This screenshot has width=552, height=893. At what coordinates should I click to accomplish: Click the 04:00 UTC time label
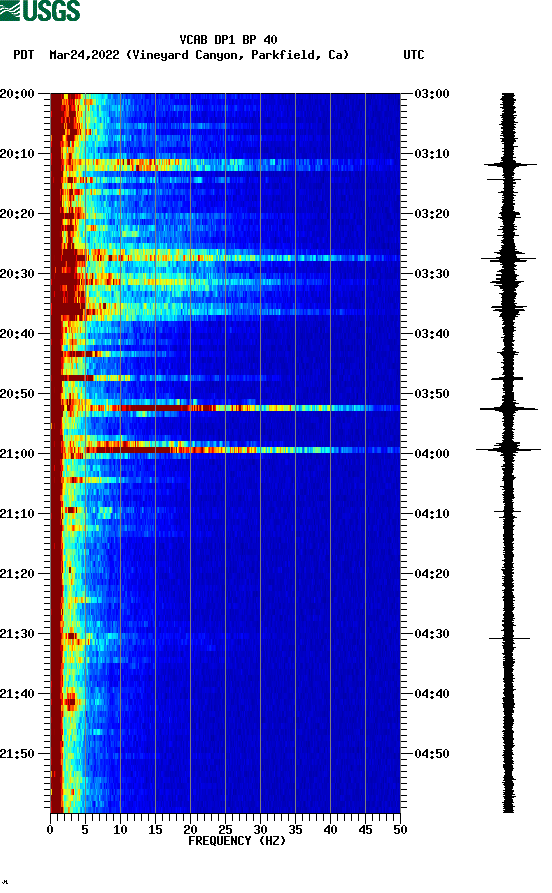[x=432, y=453]
